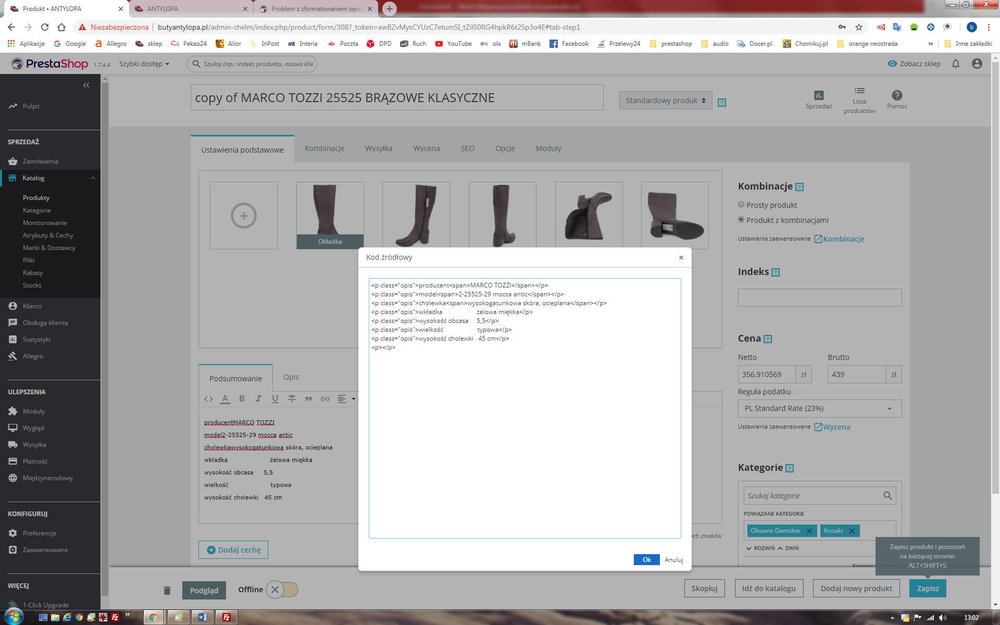The width and height of the screenshot is (1000, 625).
Task: Toggle italic in the summary editor
Action: pyautogui.click(x=258, y=399)
